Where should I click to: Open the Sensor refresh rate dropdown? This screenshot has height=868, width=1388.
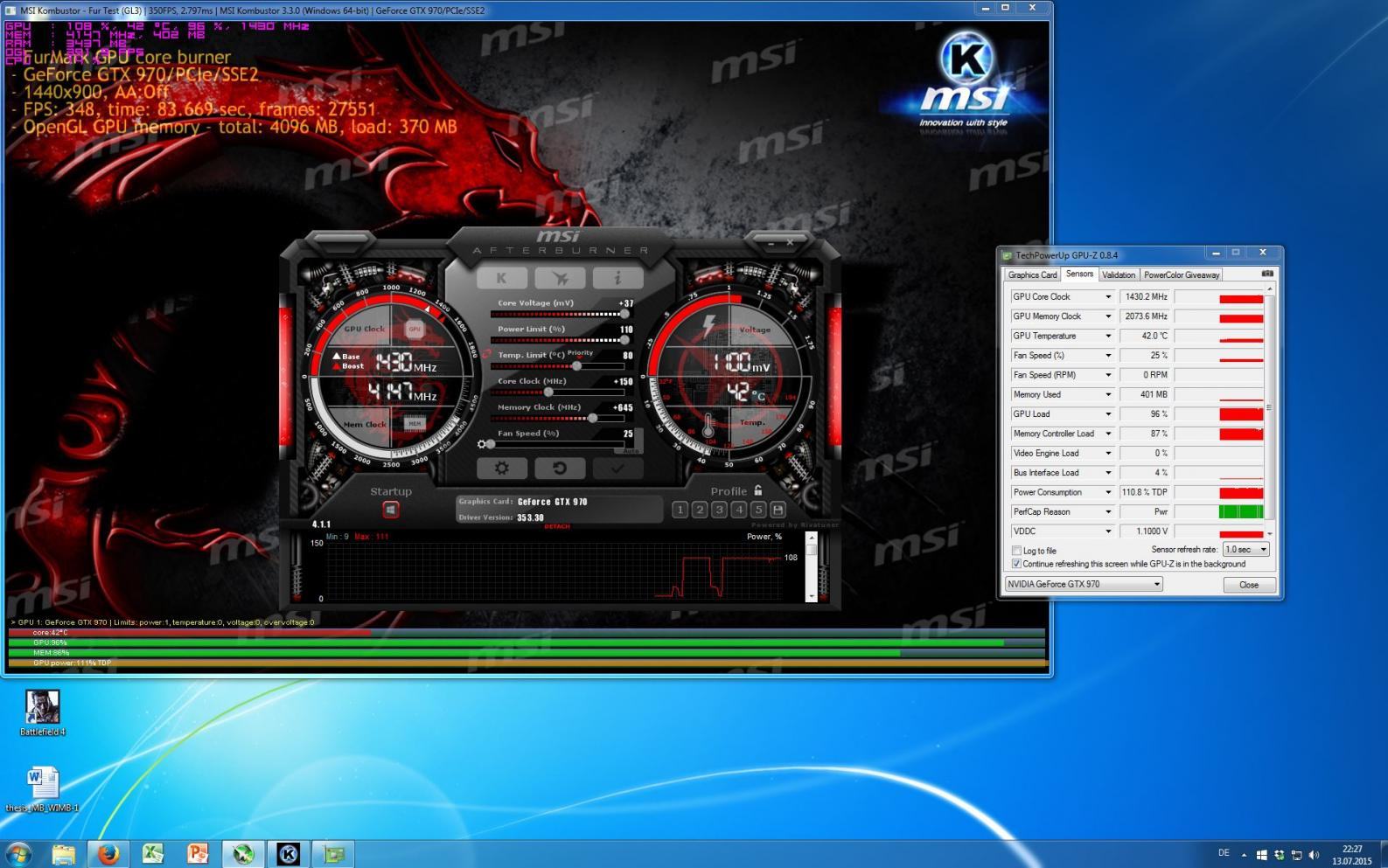1245,549
